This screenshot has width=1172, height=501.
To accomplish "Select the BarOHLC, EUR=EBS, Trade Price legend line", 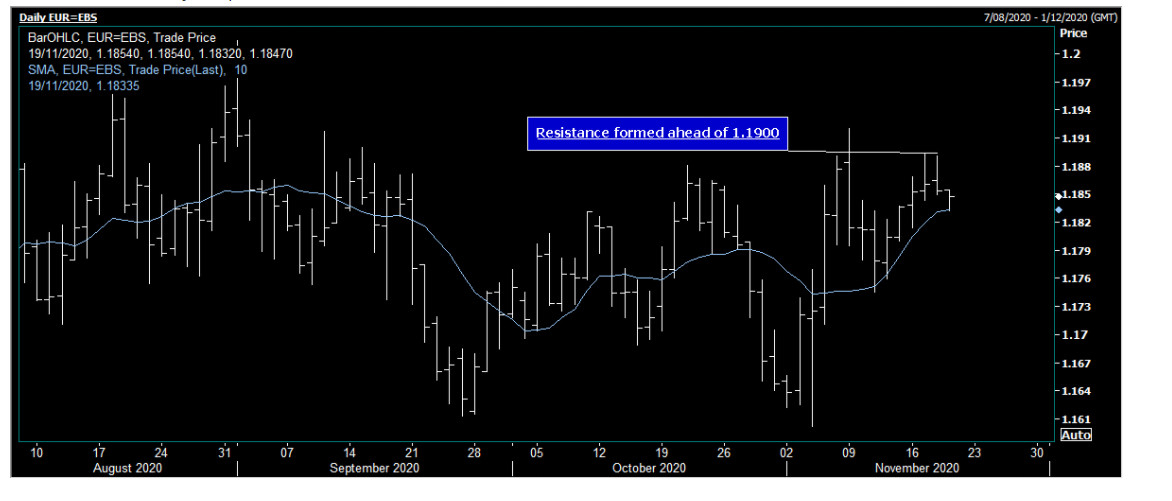I will click(x=121, y=37).
